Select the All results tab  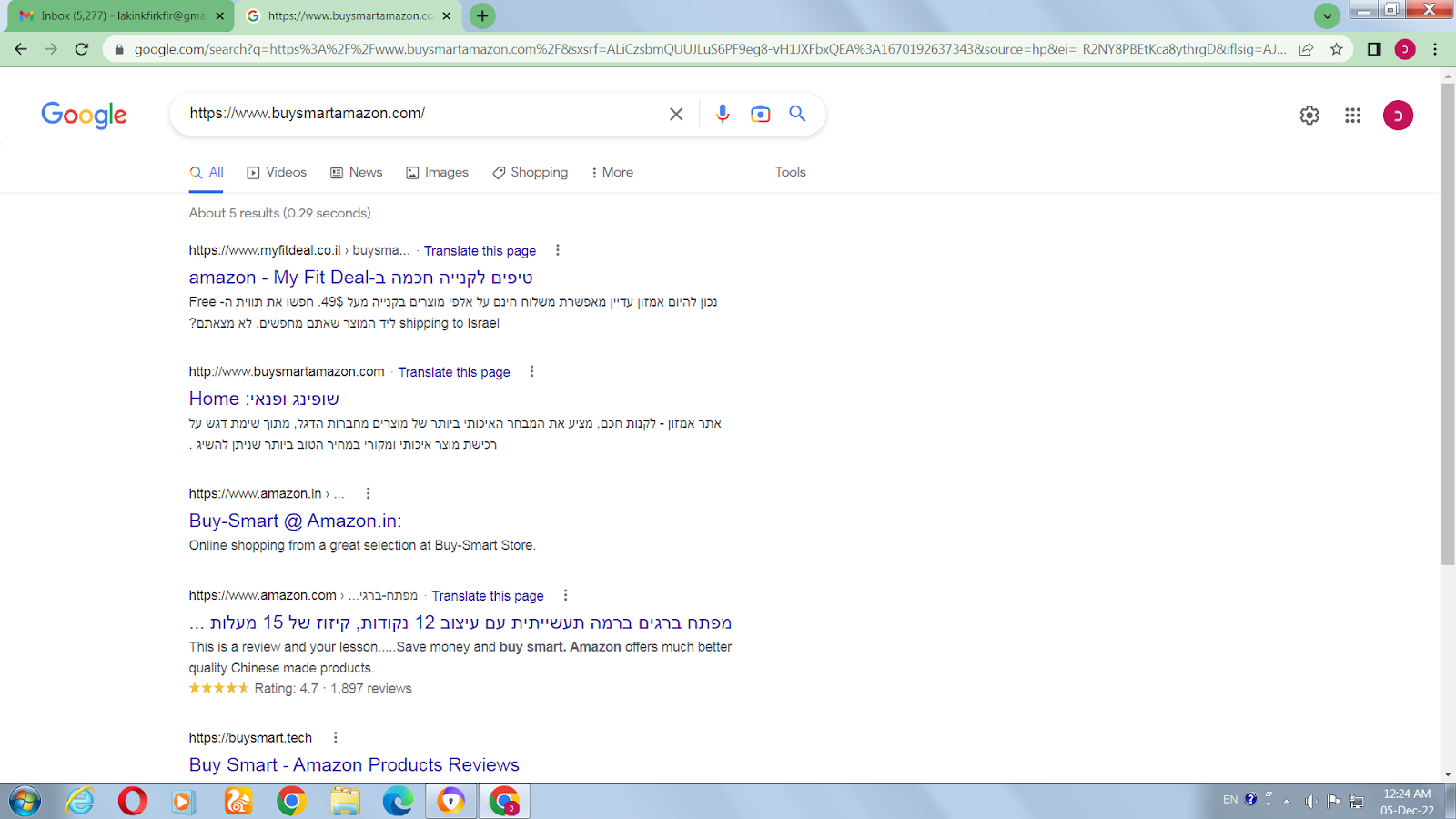(207, 172)
